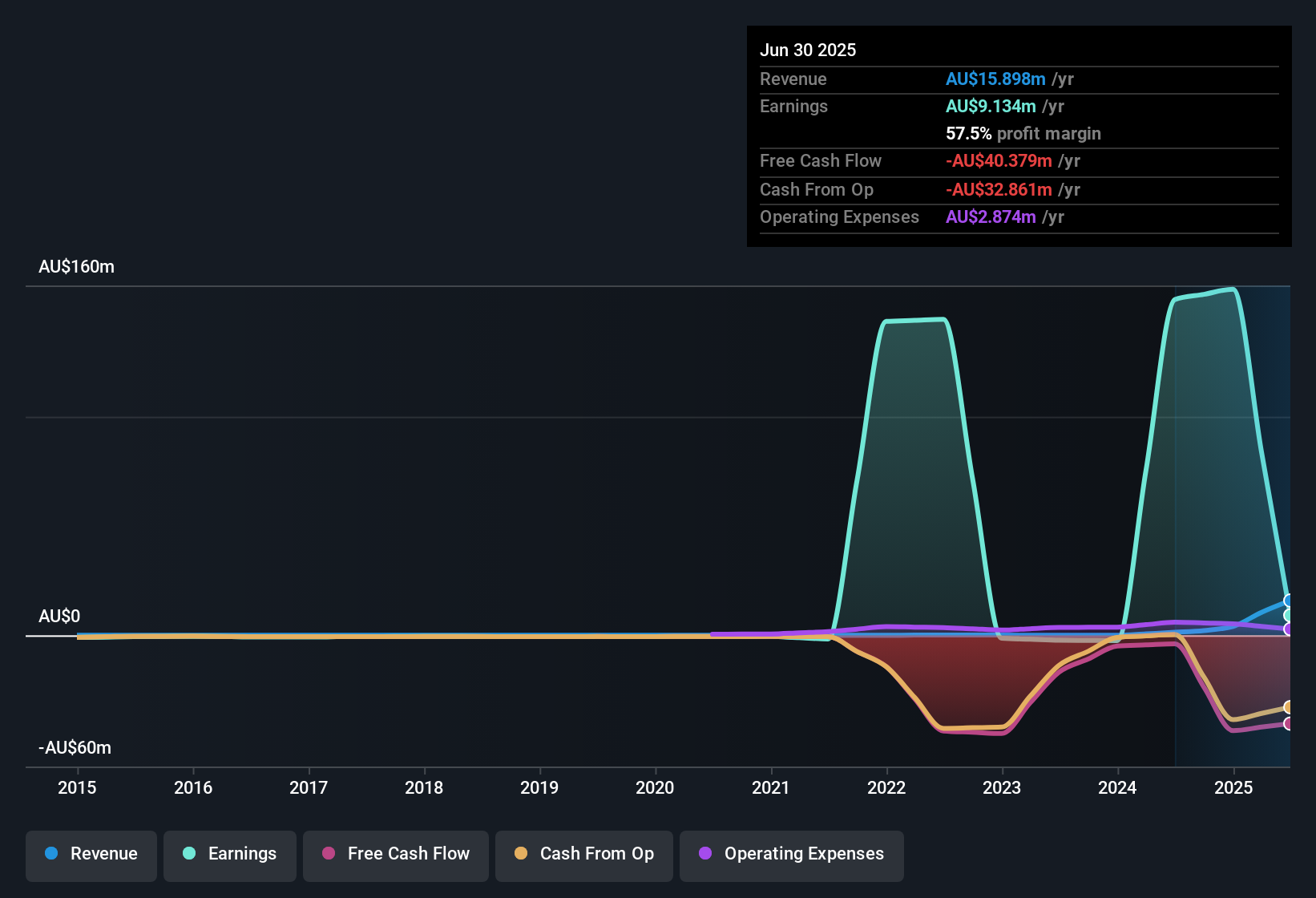Select the pink Free Cash Flow endpoint marker

point(1289,723)
